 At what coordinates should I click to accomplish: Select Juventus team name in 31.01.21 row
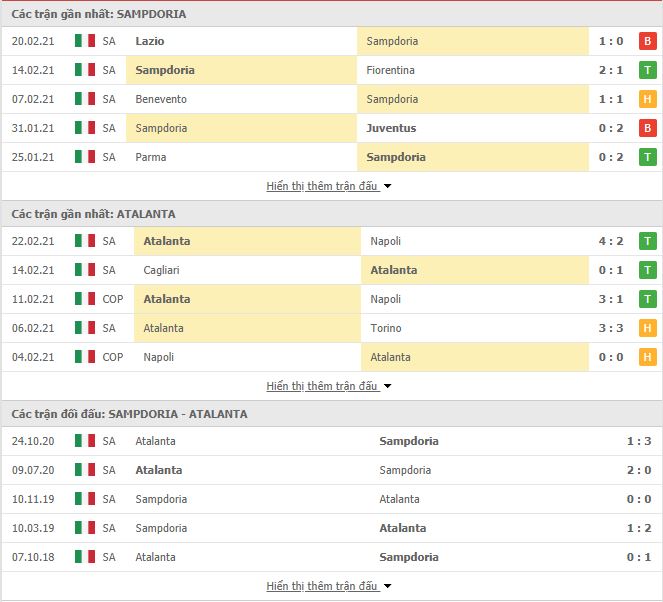[x=391, y=128]
